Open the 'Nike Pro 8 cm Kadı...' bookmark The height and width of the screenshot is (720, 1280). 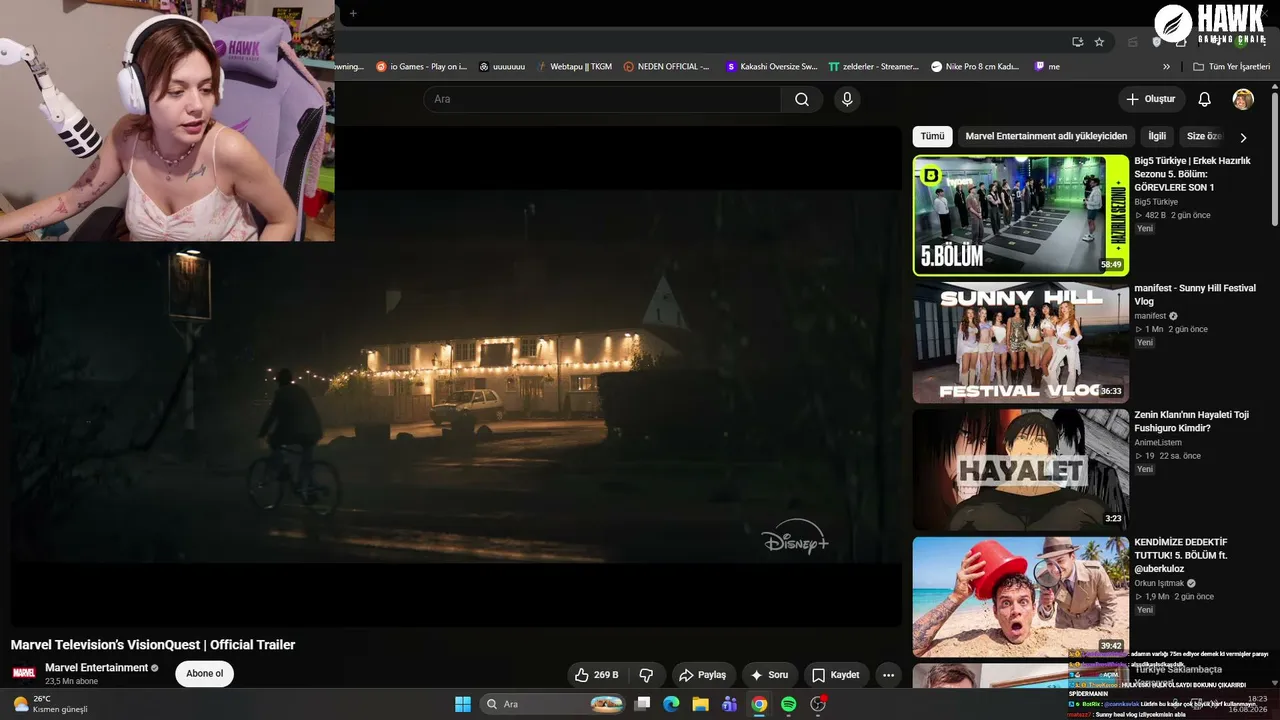pyautogui.click(x=975, y=67)
